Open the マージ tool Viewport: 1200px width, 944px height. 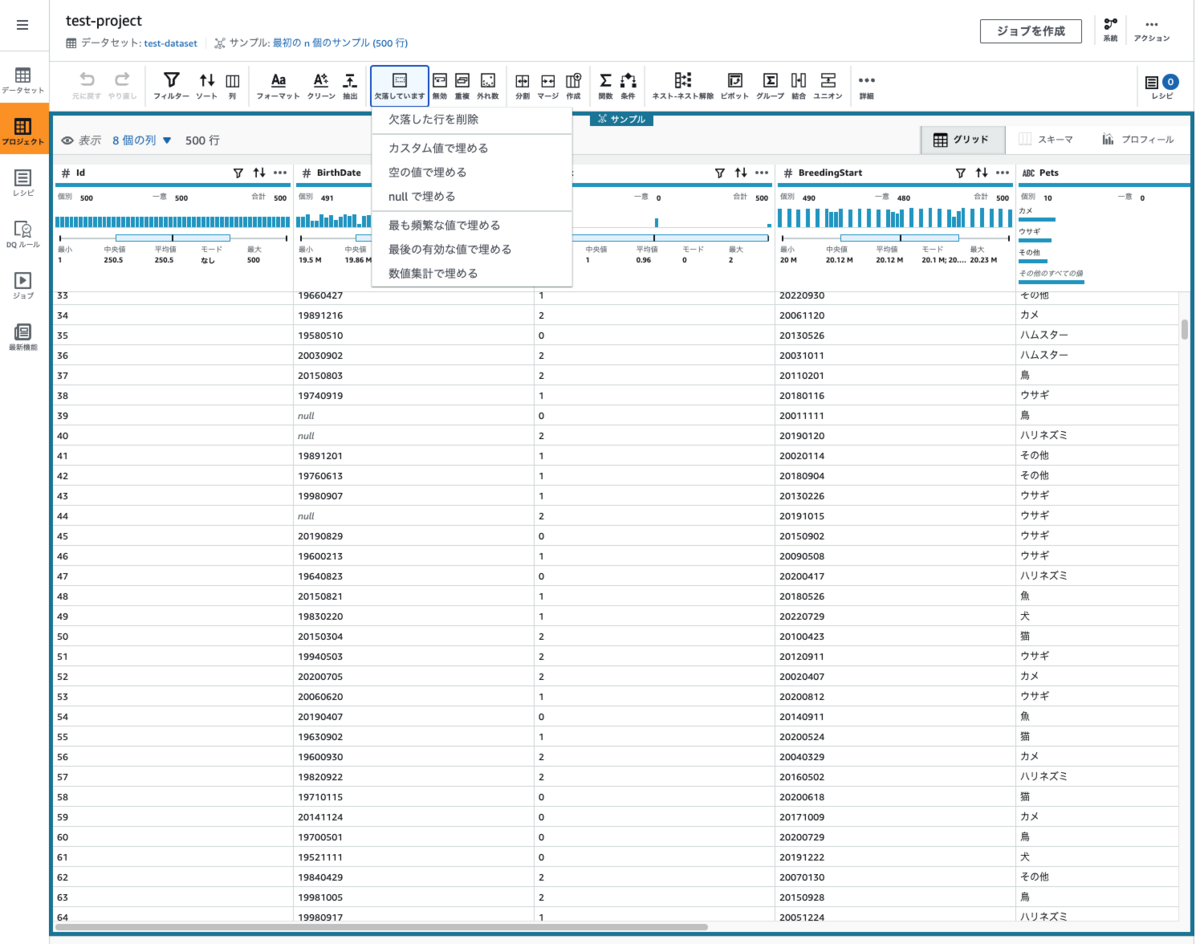(548, 86)
